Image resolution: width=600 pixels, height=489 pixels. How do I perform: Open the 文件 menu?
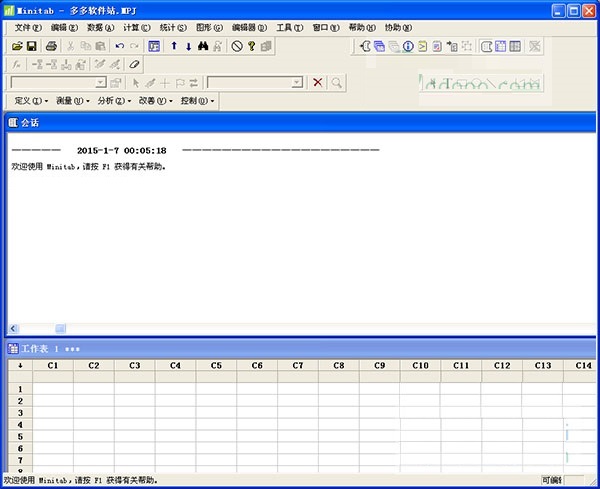28,28
